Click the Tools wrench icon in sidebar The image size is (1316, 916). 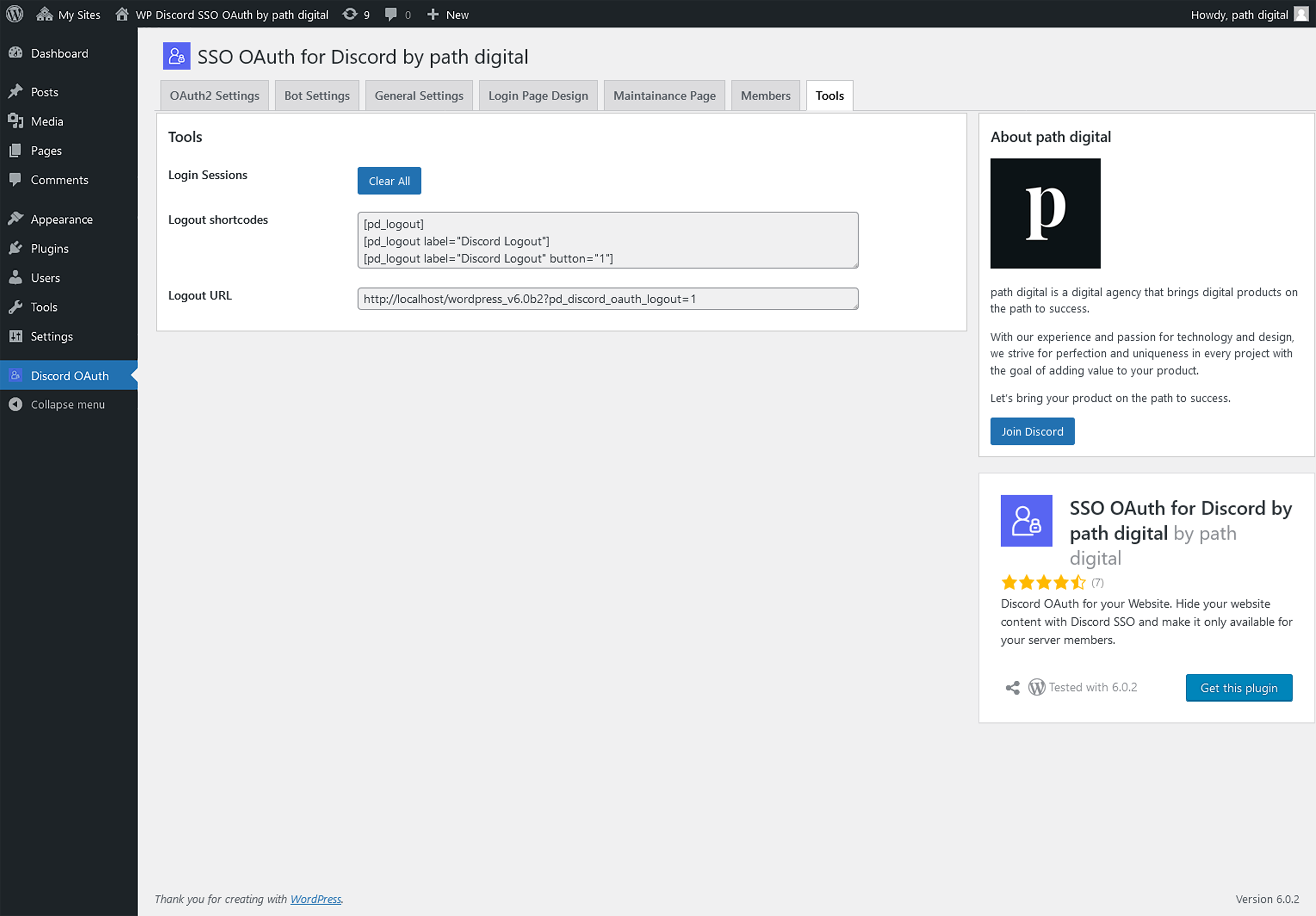coord(15,307)
